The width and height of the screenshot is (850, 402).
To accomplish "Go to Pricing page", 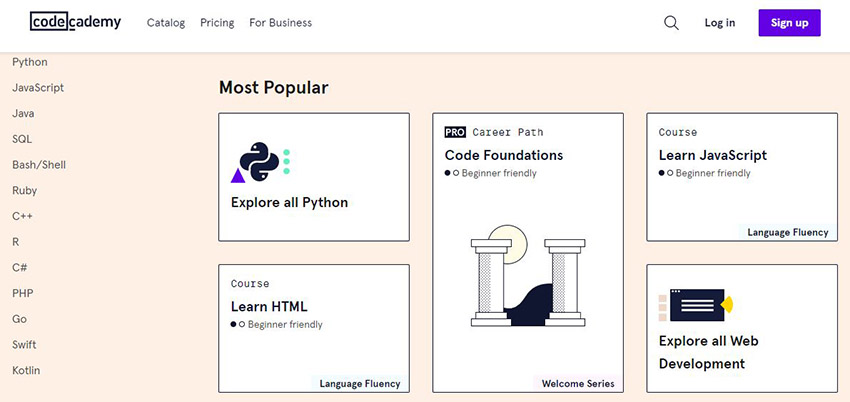I will coord(217,23).
